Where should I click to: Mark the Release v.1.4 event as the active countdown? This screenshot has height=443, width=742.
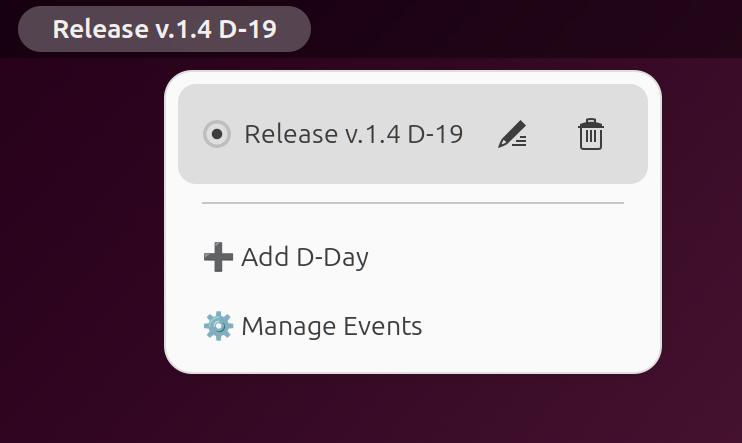216,134
